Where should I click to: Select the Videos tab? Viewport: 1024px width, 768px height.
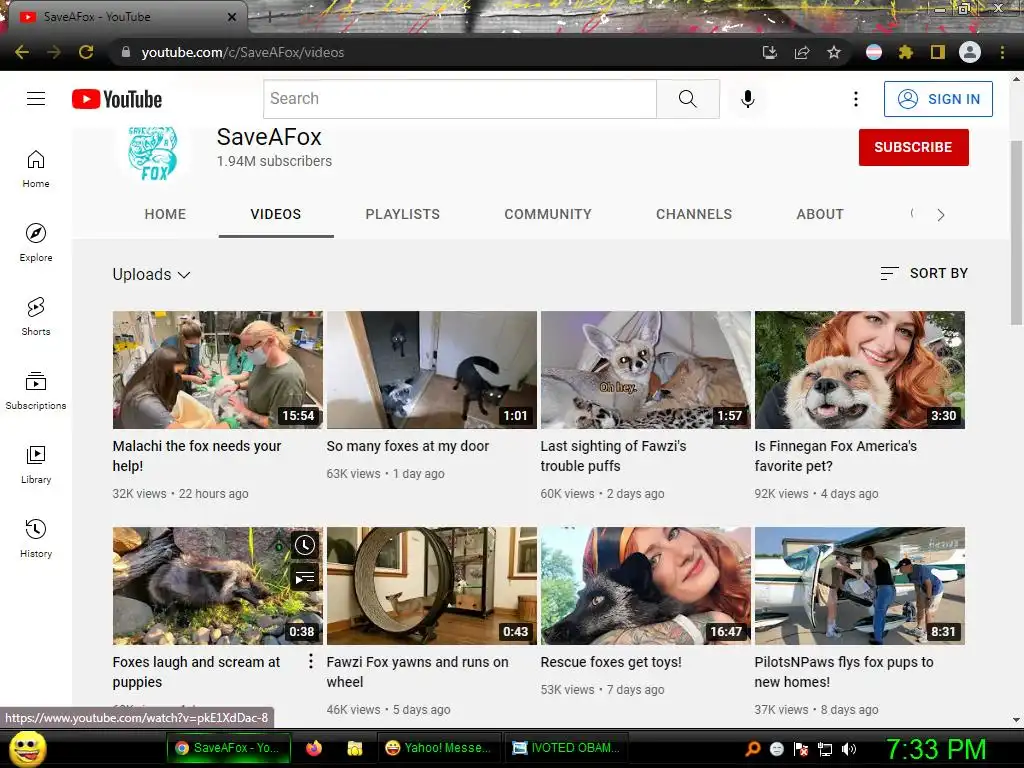pyautogui.click(x=276, y=214)
